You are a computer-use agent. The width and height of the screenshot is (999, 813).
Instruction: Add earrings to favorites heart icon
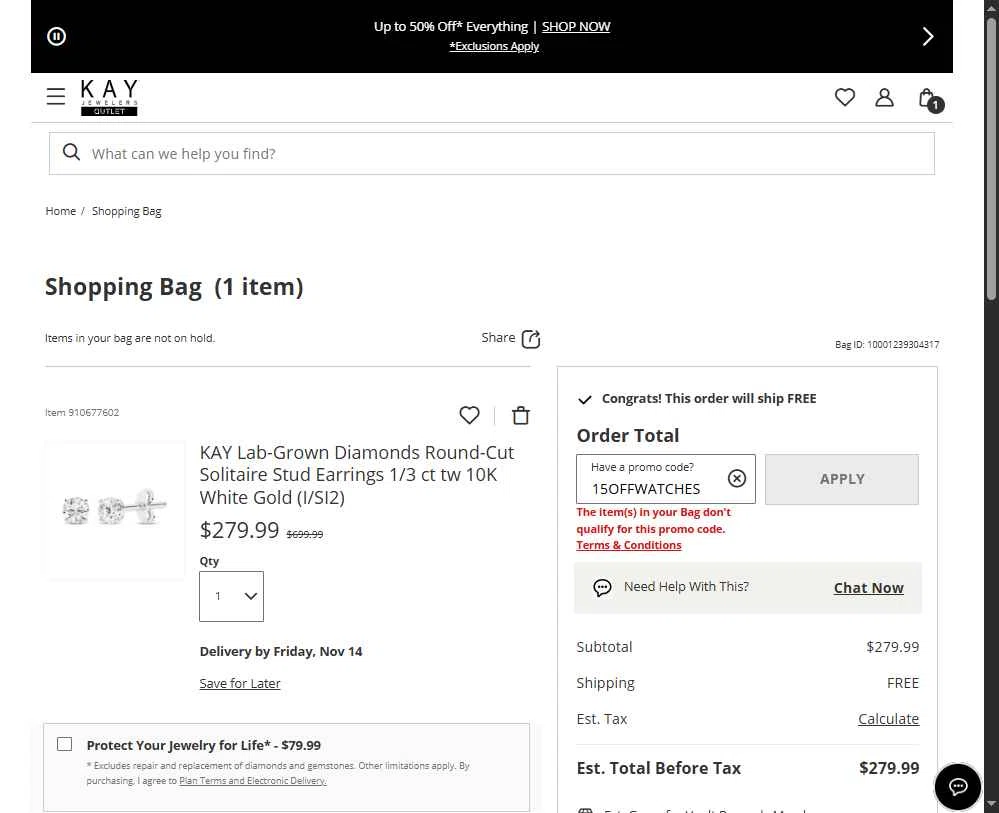pos(470,415)
